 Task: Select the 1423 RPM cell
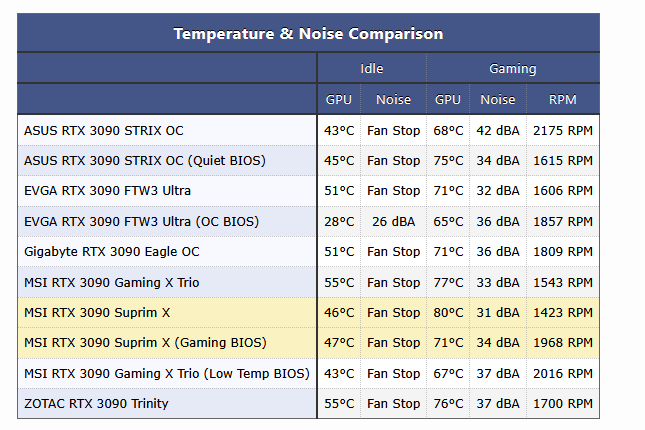pyautogui.click(x=563, y=312)
